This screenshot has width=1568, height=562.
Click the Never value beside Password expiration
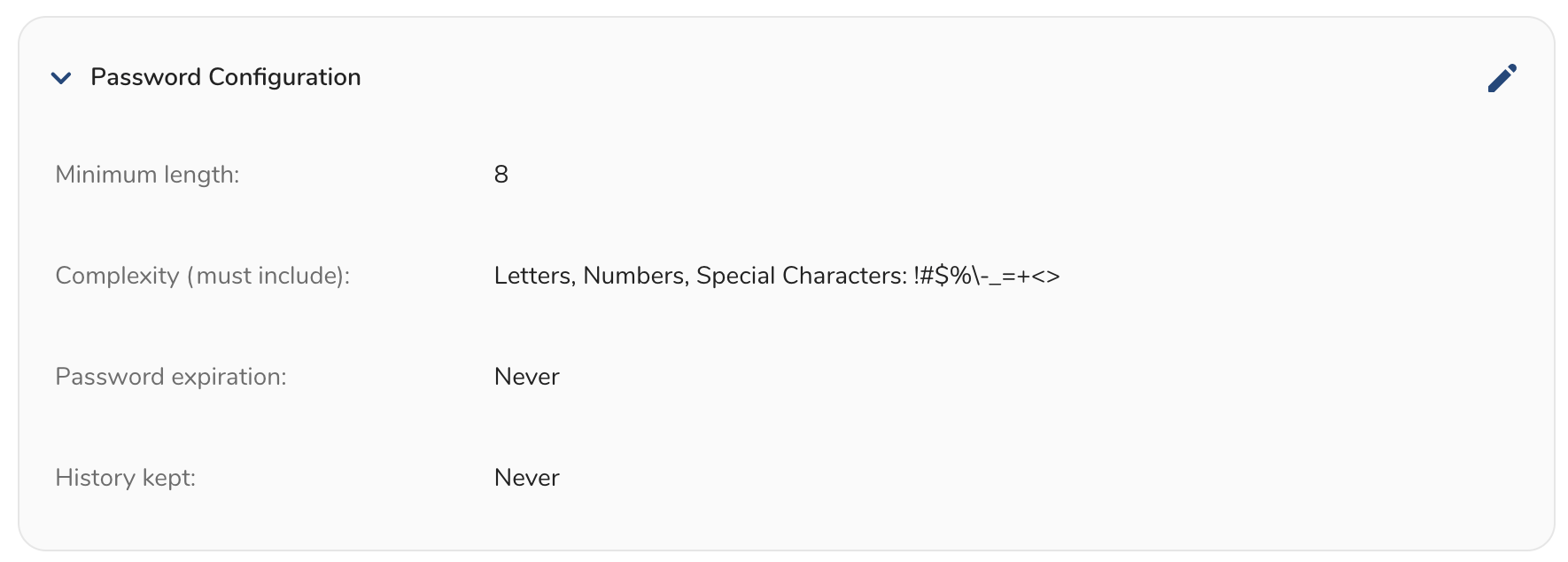527,377
